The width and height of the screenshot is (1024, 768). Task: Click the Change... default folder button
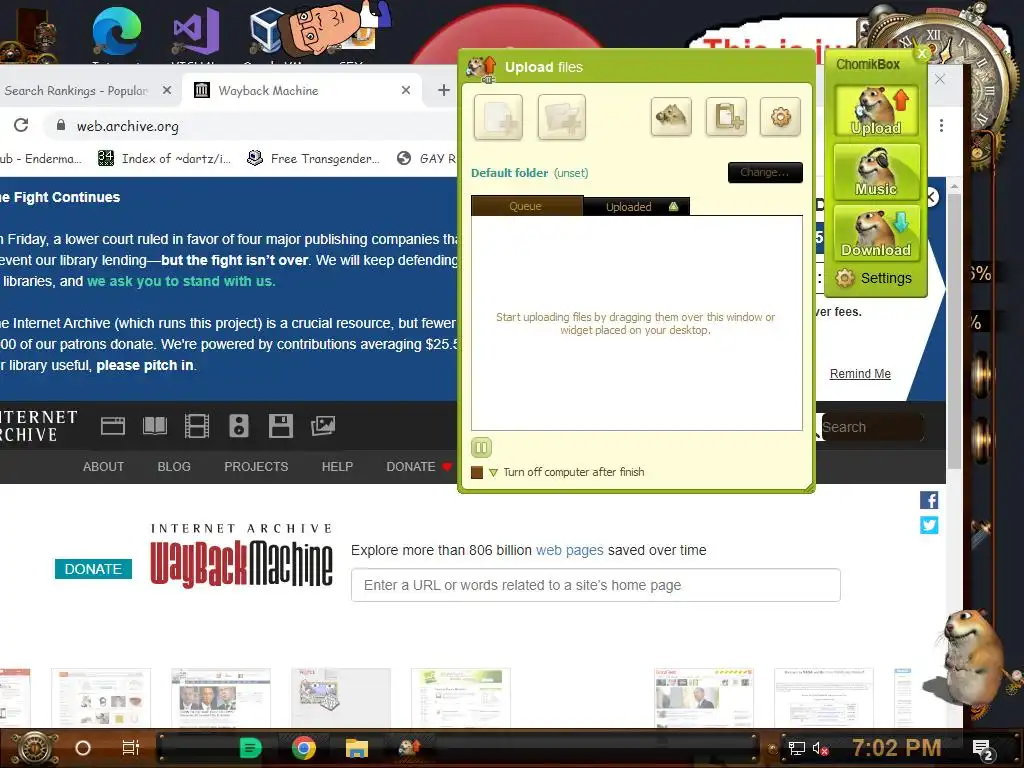[765, 172]
